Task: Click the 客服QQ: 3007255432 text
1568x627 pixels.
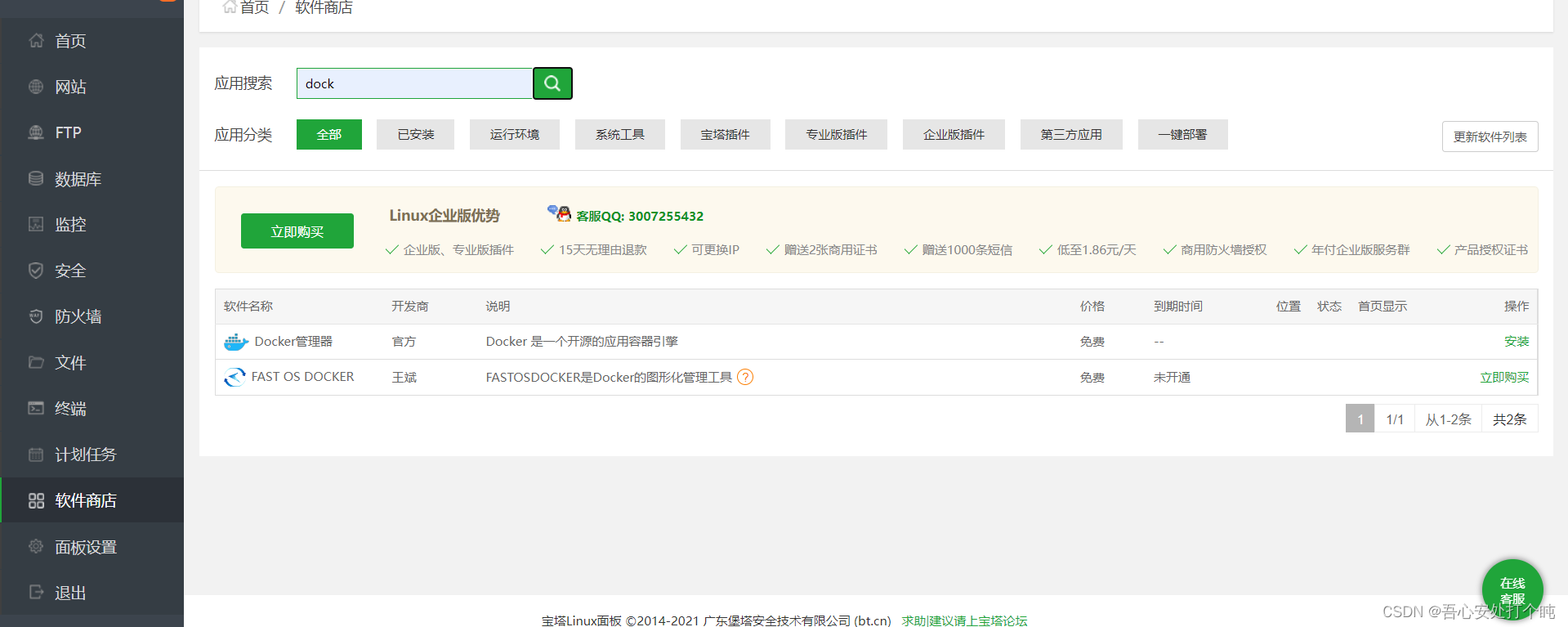Action: [x=640, y=216]
